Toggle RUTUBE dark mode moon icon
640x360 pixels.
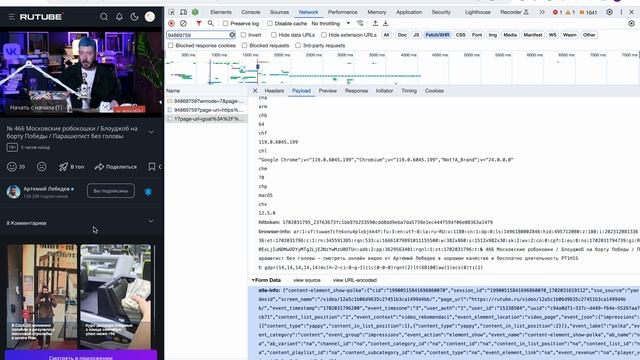tap(134, 17)
